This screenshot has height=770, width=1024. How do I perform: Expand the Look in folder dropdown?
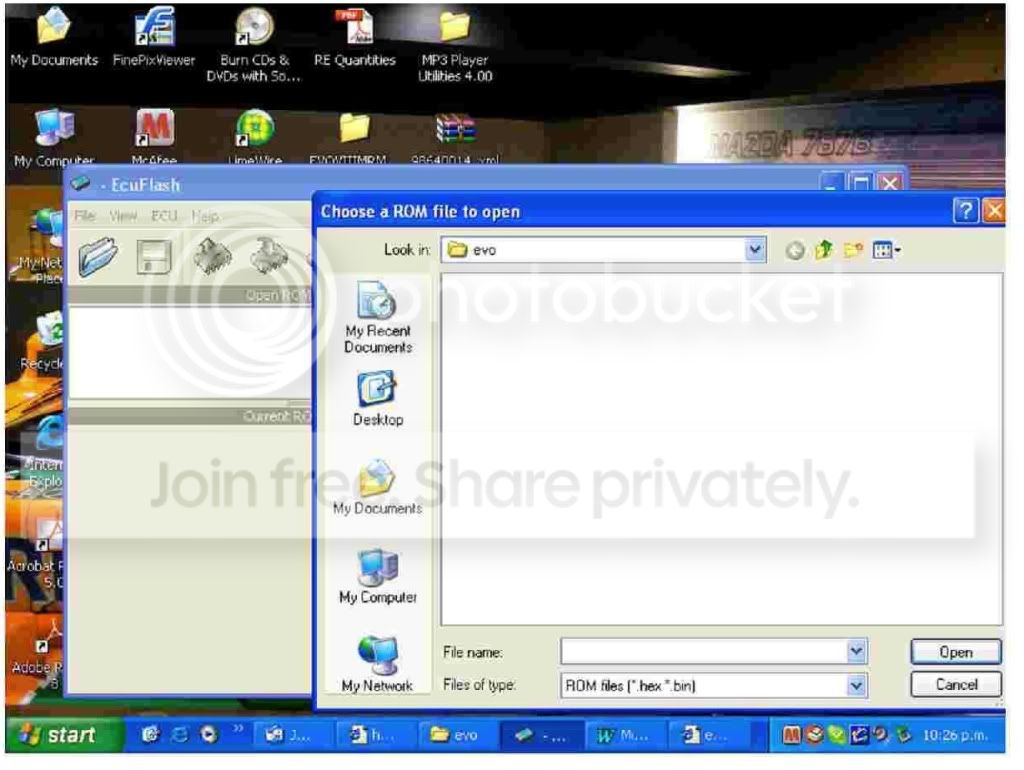(756, 250)
